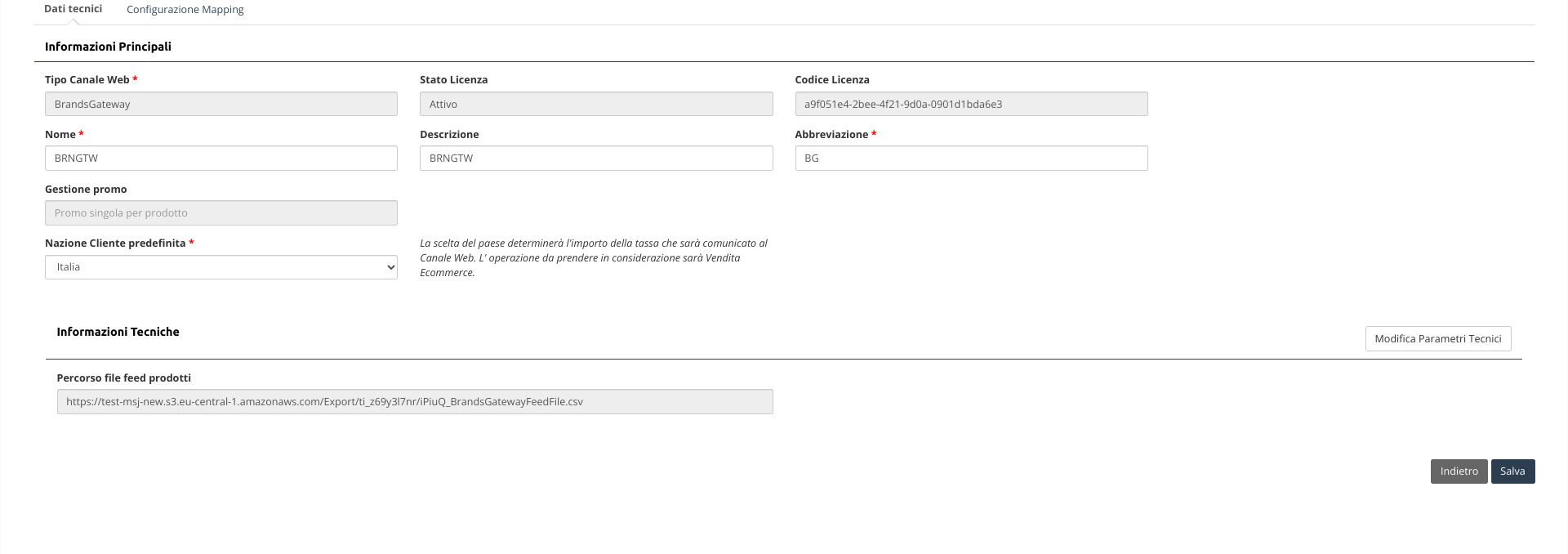The width and height of the screenshot is (1568, 554).
Task: Click the Percorso file feed prodotti field
Action: 415,402
